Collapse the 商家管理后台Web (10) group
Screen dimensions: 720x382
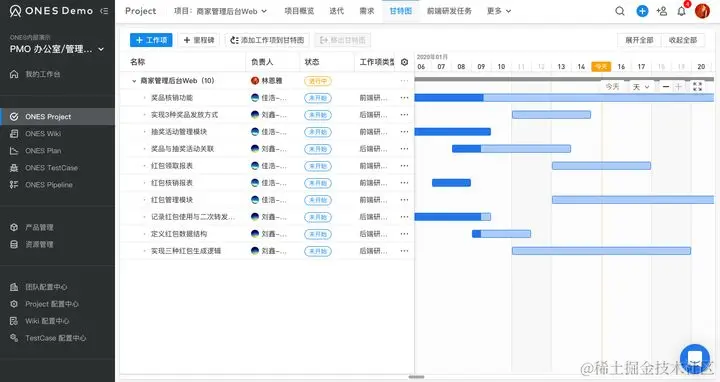[134, 81]
